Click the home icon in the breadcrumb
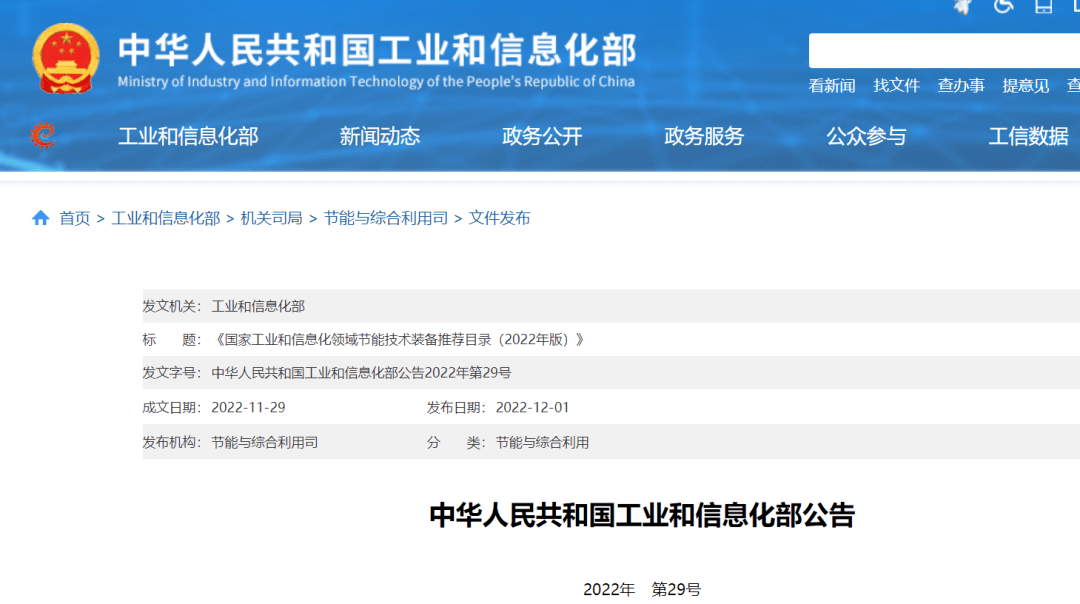 (x=39, y=217)
